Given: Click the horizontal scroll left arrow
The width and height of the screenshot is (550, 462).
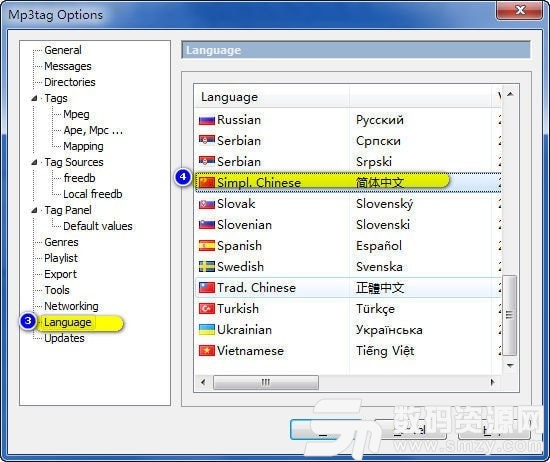Looking at the screenshot, I should pyautogui.click(x=203, y=382).
